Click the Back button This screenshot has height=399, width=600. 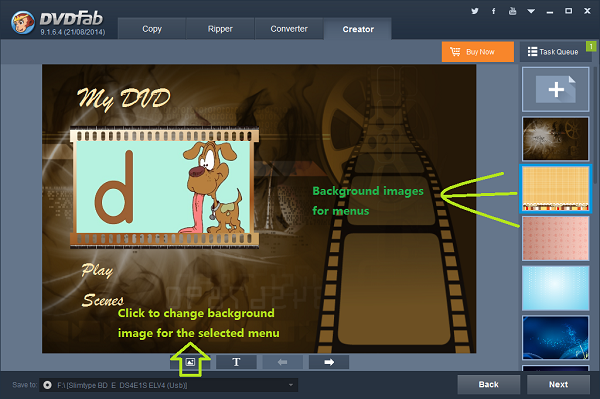[x=489, y=384]
